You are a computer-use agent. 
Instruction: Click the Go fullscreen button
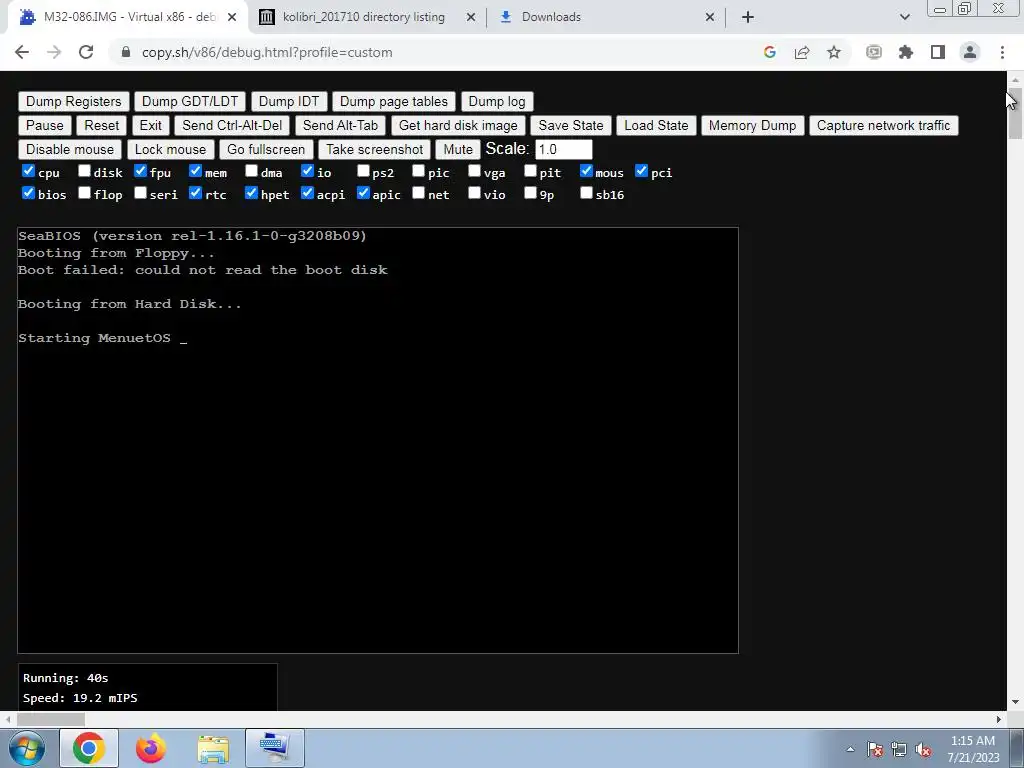point(266,150)
